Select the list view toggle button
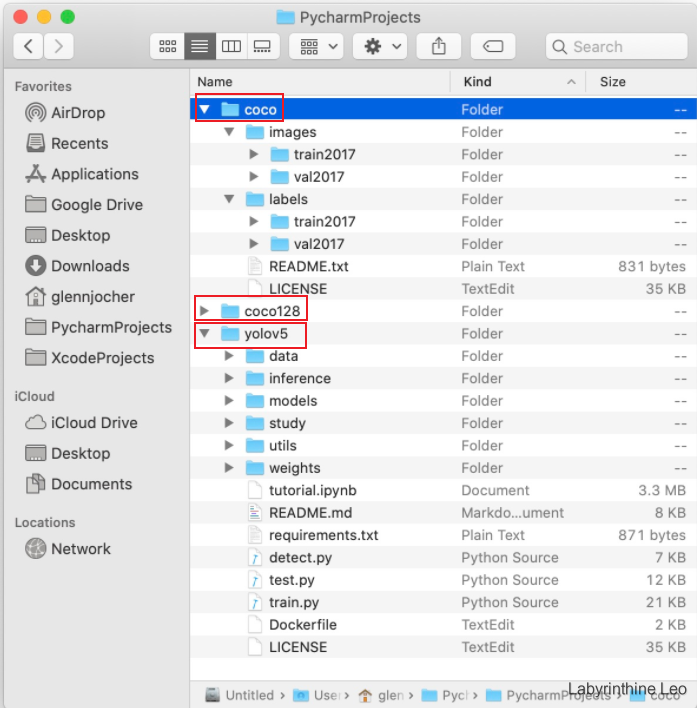Image resolution: width=697 pixels, height=708 pixels. (x=199, y=46)
